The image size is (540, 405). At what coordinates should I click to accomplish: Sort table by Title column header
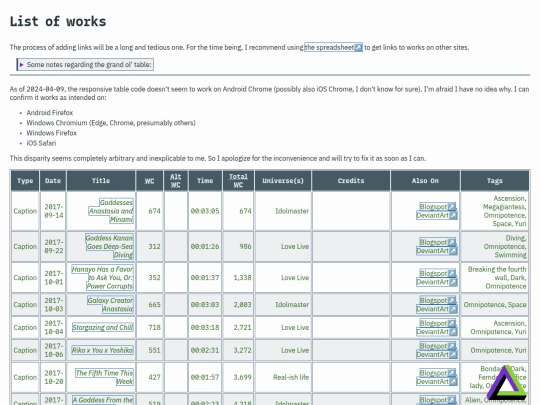[101, 180]
